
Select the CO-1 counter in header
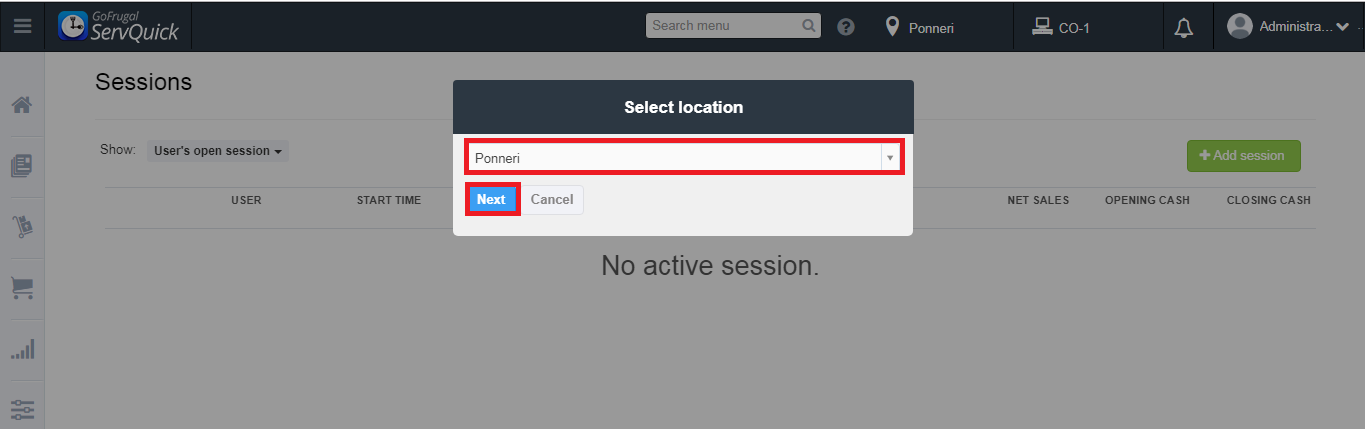(1062, 28)
